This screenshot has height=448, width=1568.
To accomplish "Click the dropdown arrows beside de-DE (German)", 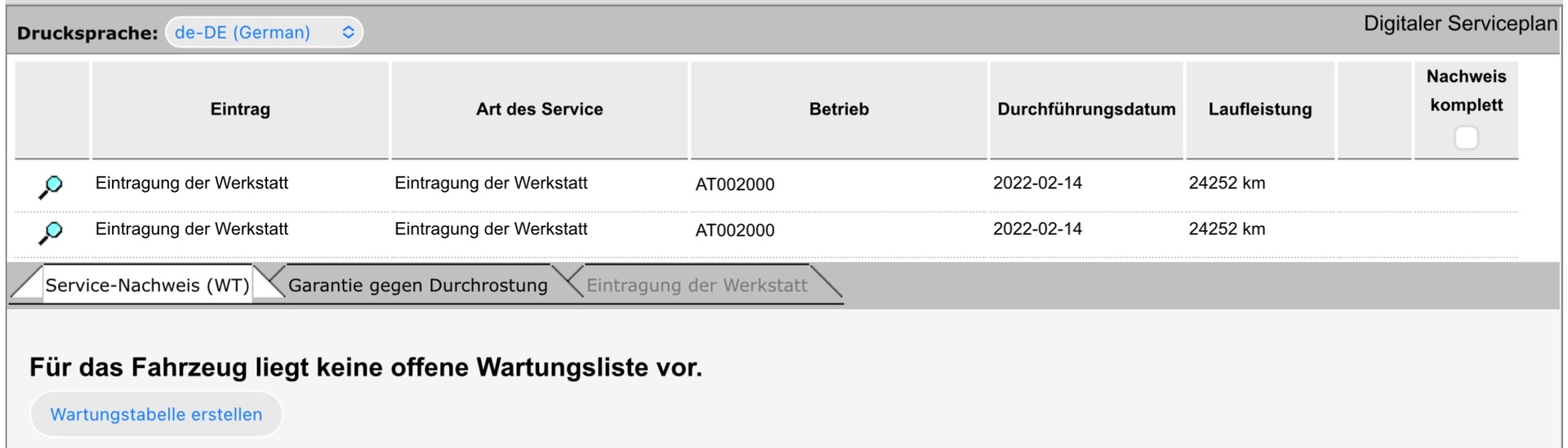I will coord(348,33).
